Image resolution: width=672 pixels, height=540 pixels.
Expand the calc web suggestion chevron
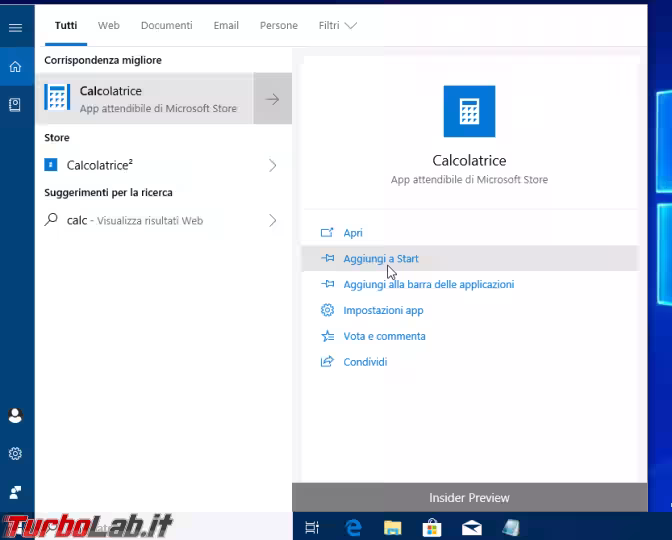pos(273,220)
